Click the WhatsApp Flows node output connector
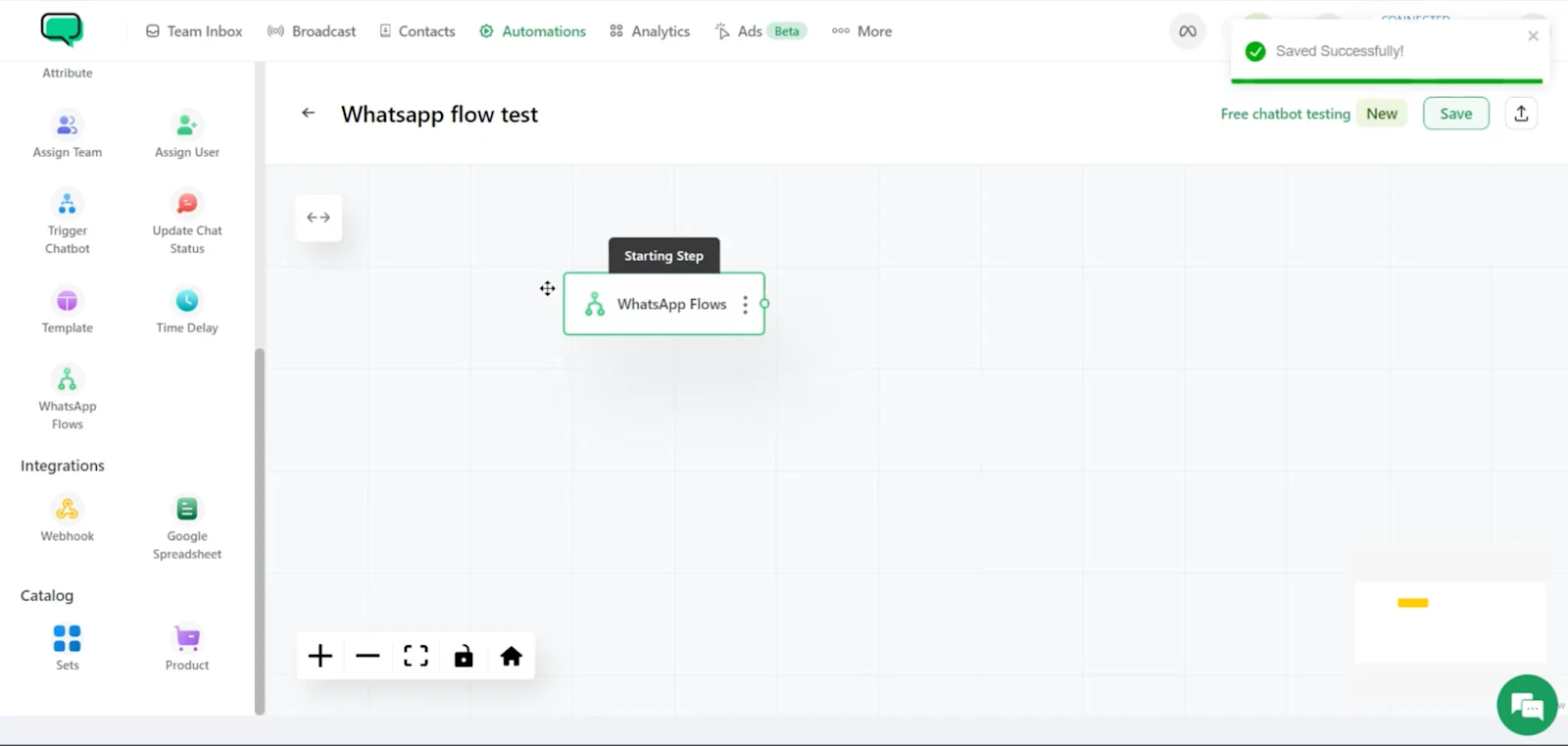 [x=764, y=304]
